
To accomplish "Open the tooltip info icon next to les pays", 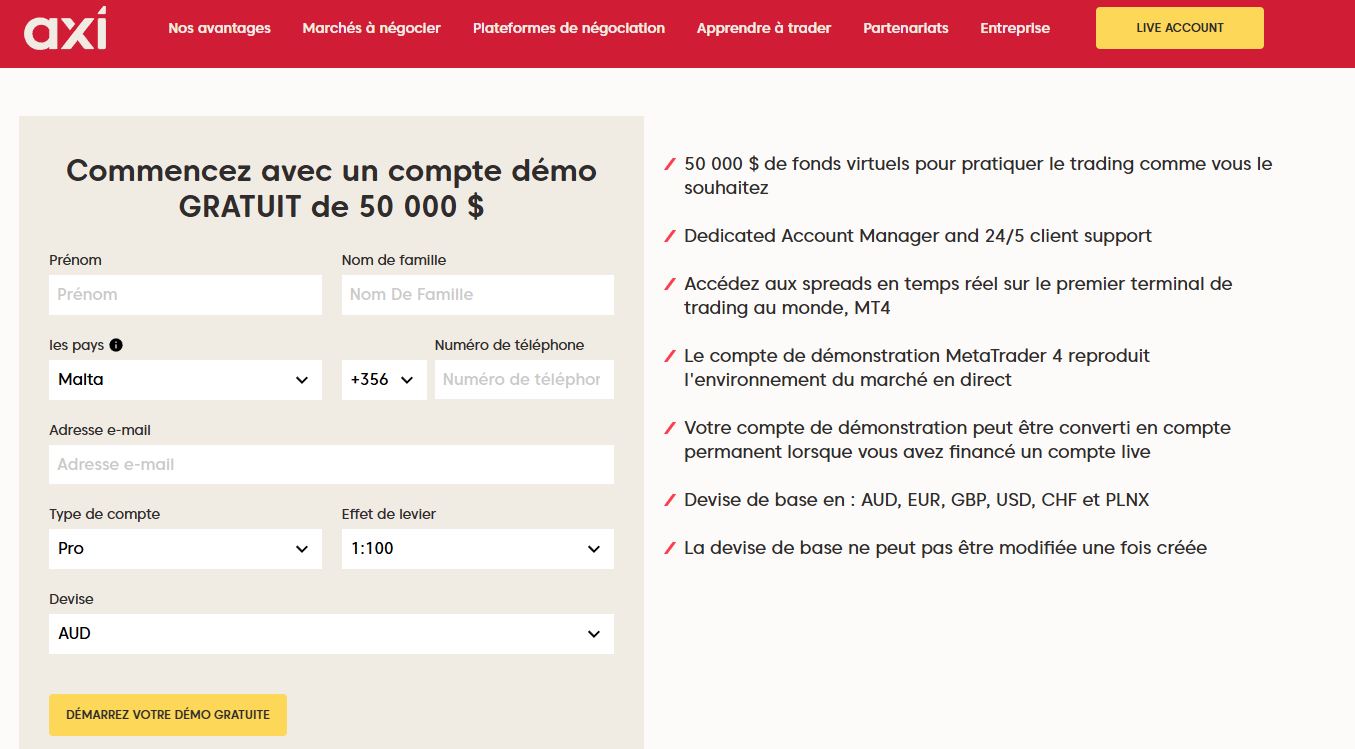I will point(117,345).
